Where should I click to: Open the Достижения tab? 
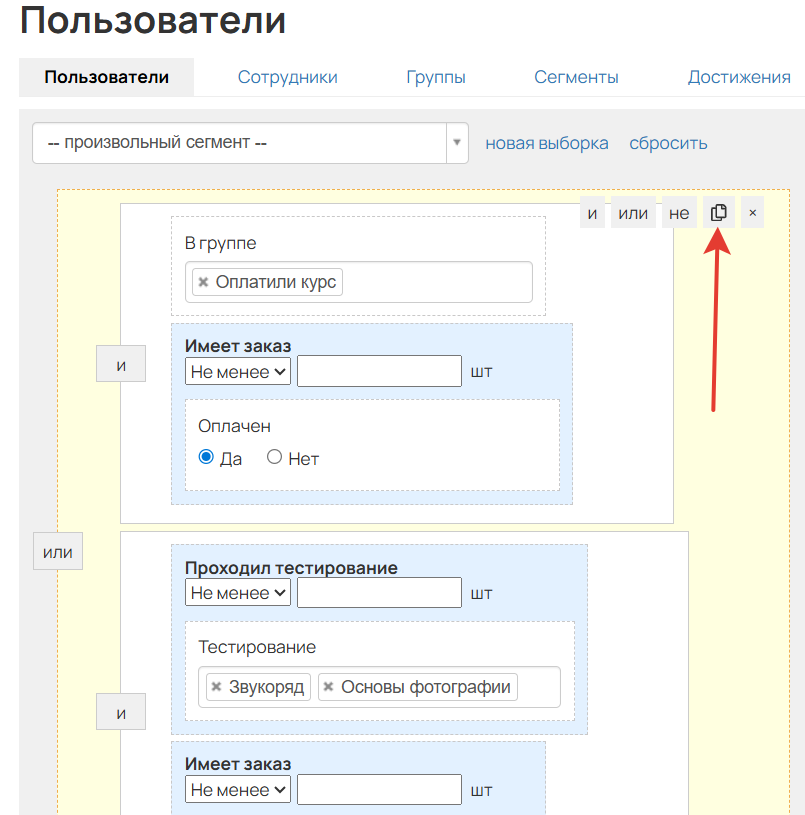coord(739,77)
